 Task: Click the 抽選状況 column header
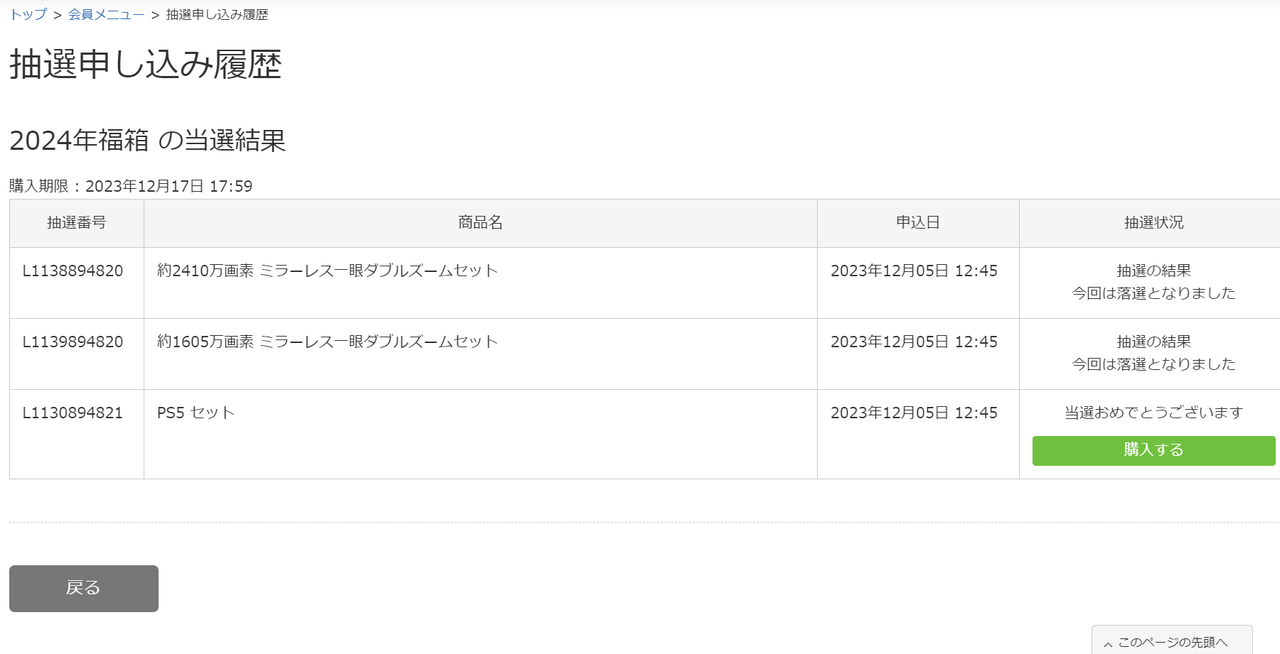click(1153, 223)
